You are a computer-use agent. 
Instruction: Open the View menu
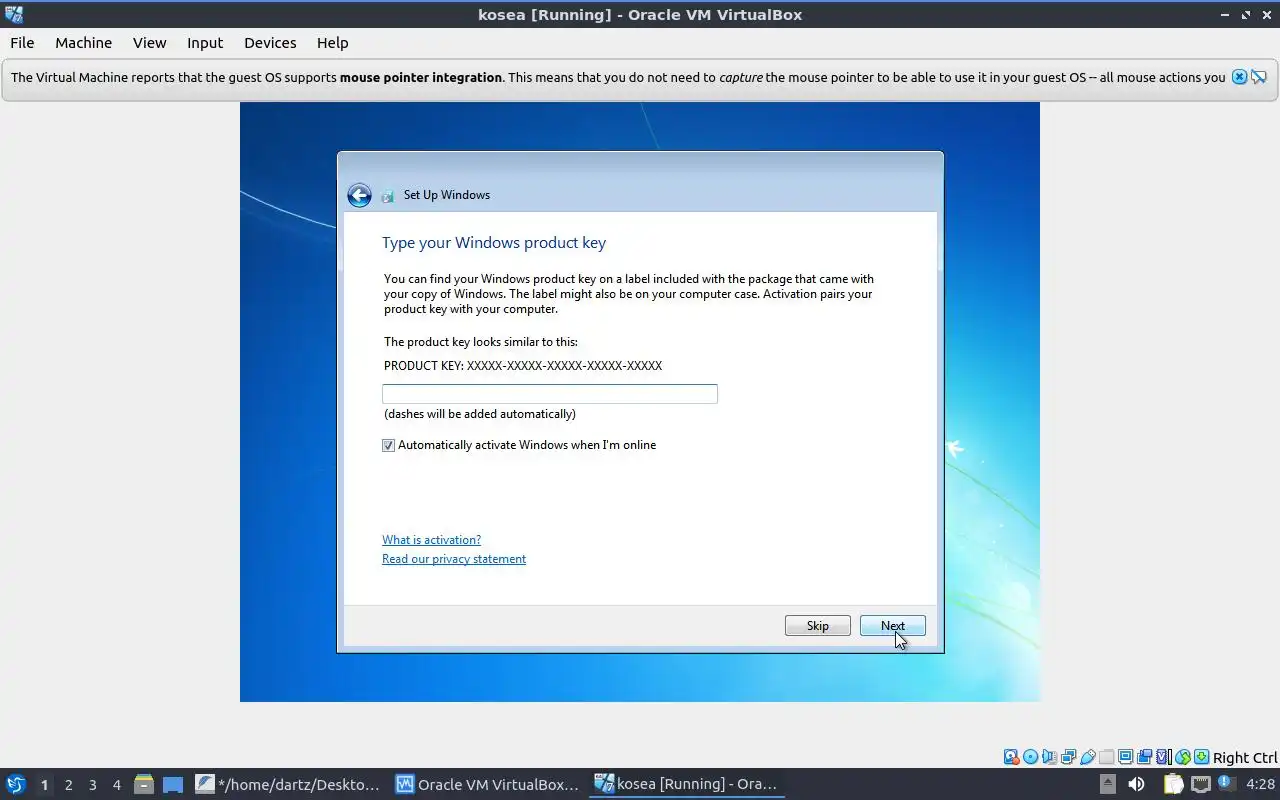click(x=149, y=43)
